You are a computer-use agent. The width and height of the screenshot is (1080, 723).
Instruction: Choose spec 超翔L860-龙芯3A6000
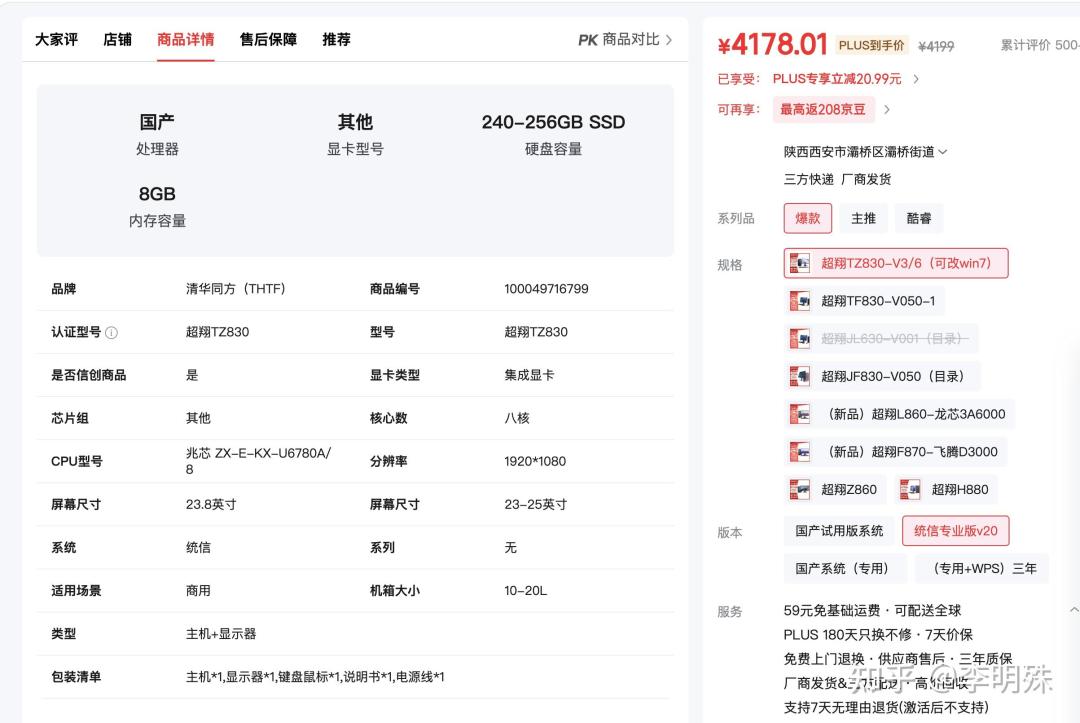click(900, 414)
